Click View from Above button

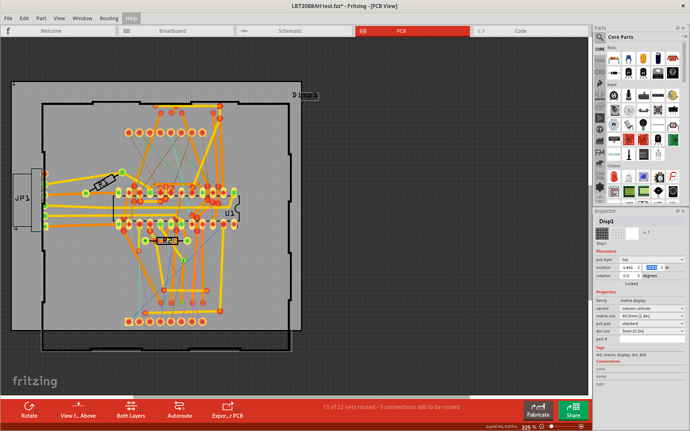click(x=78, y=410)
